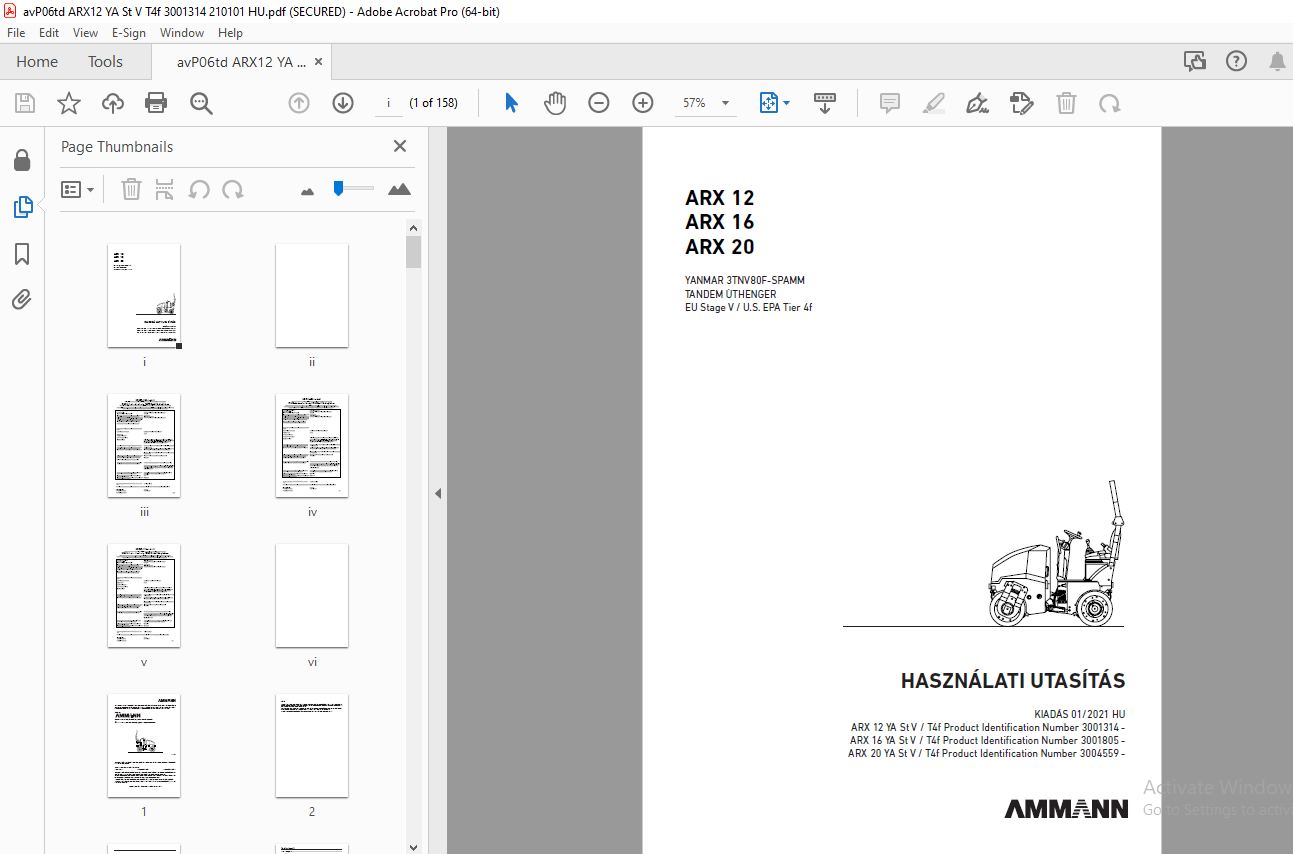The width and height of the screenshot is (1293, 854).
Task: Click the stamp tool icon
Action: (x=1021, y=103)
